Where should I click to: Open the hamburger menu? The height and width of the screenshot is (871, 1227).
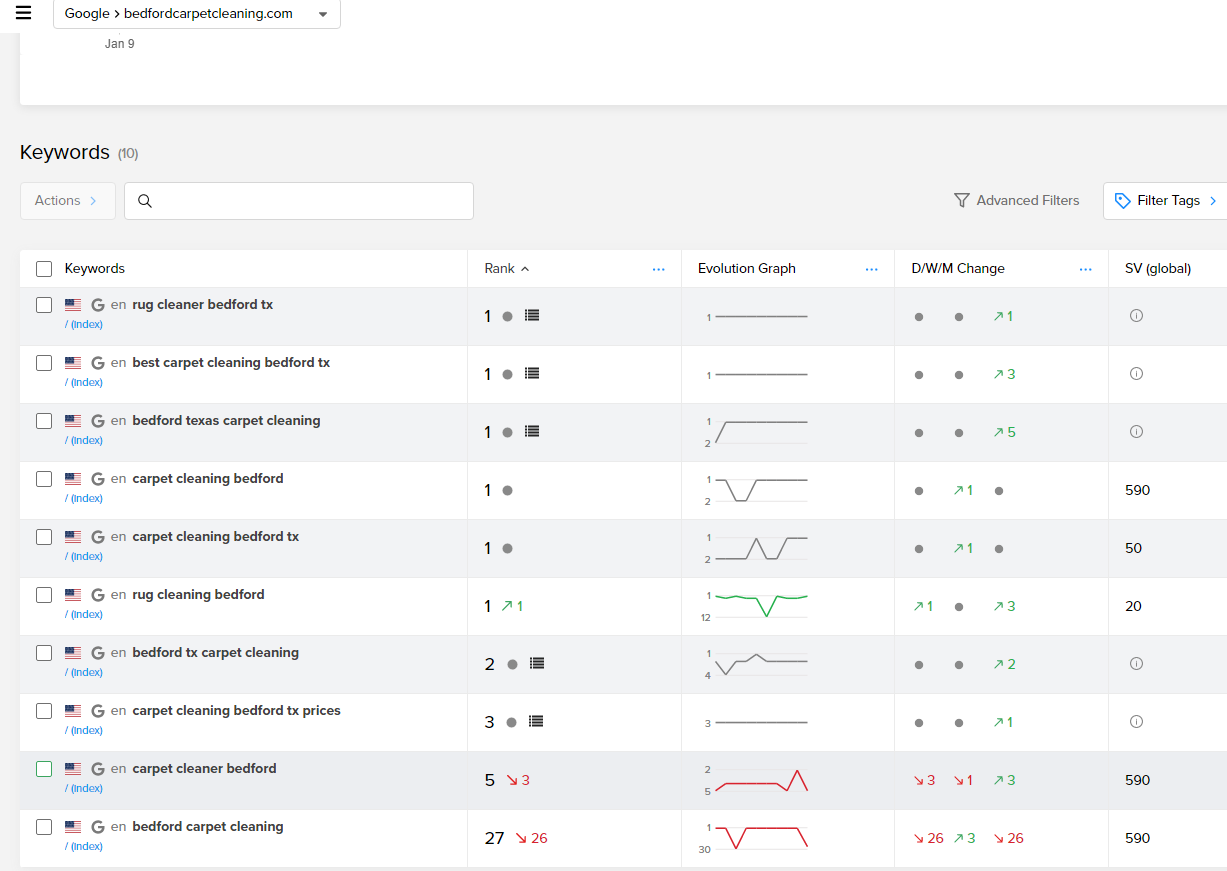pyautogui.click(x=24, y=13)
